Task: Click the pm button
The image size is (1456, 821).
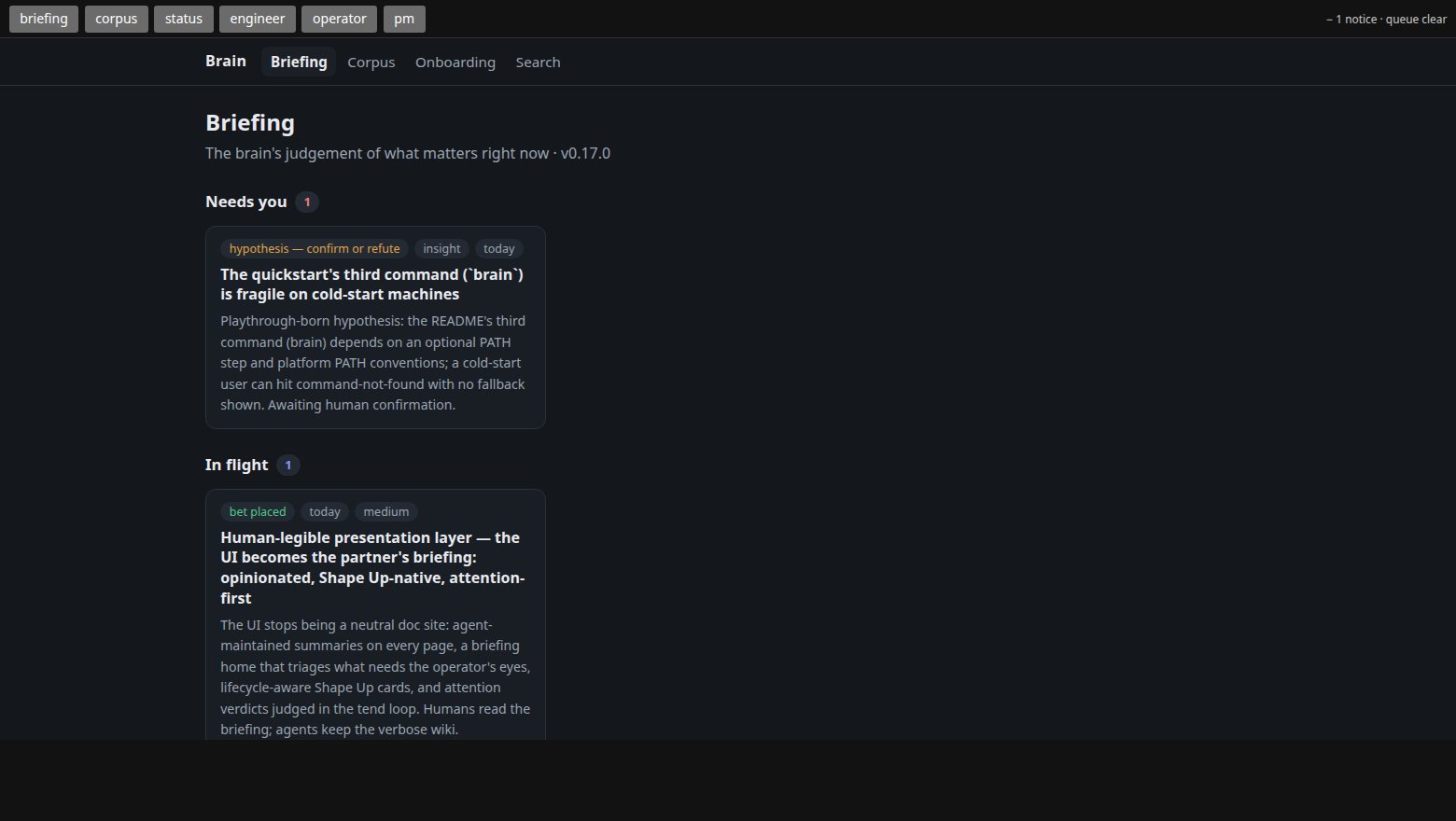Action: [404, 19]
